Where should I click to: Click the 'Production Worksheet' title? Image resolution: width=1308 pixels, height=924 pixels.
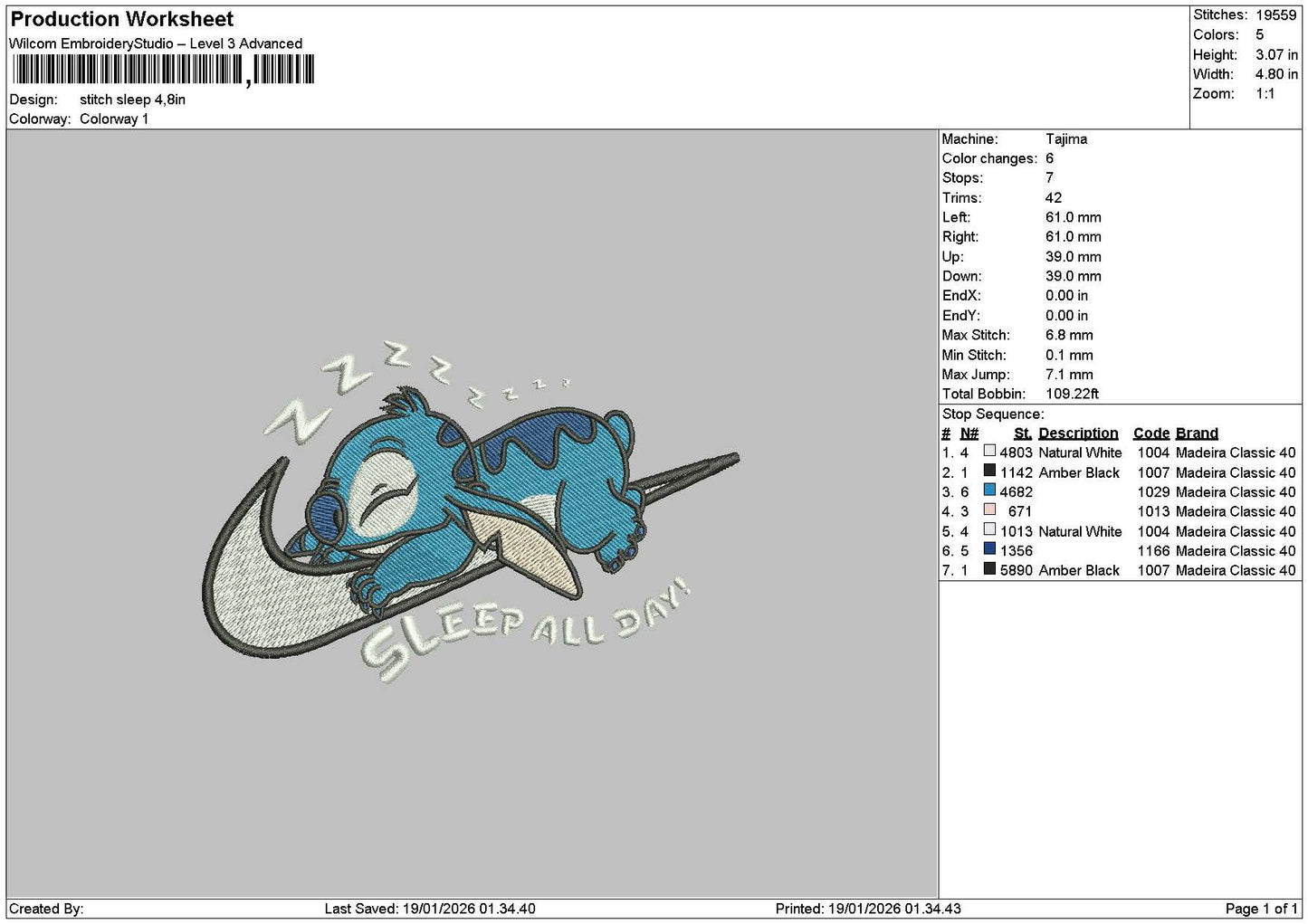point(121,19)
